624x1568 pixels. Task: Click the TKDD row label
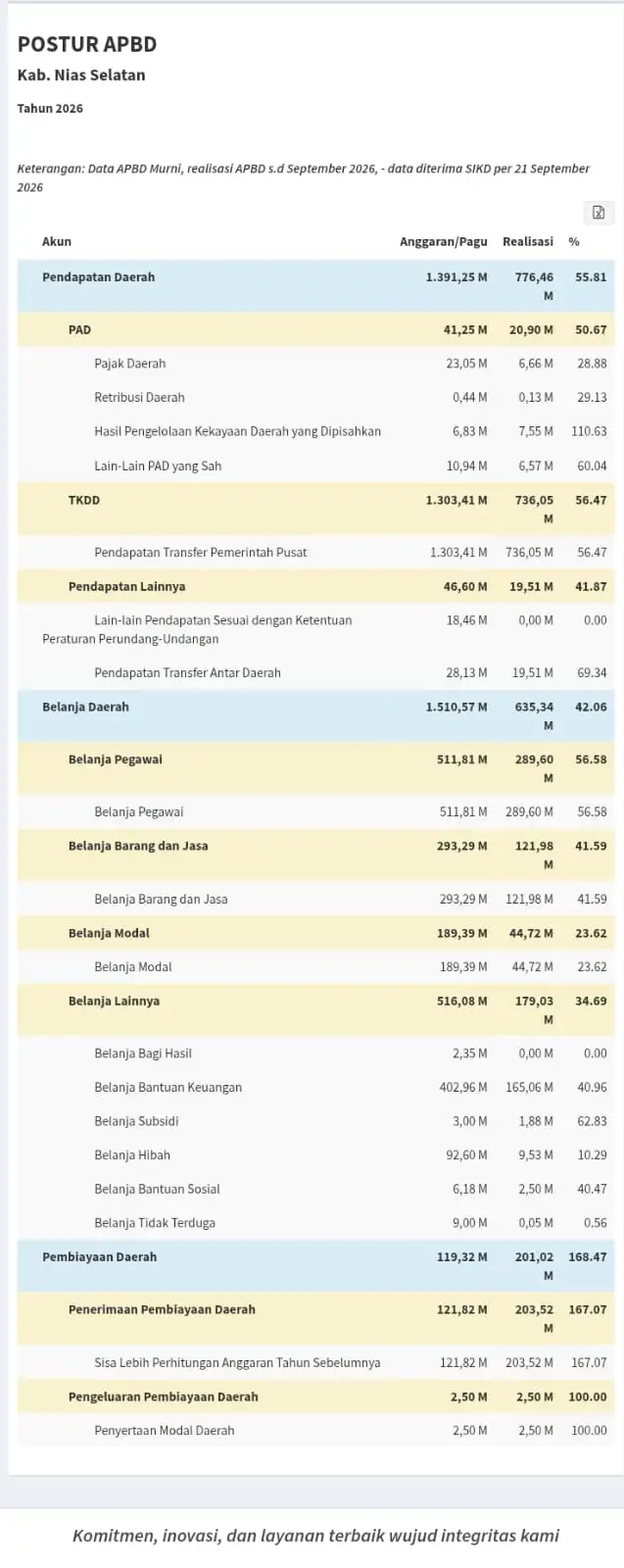point(84,500)
